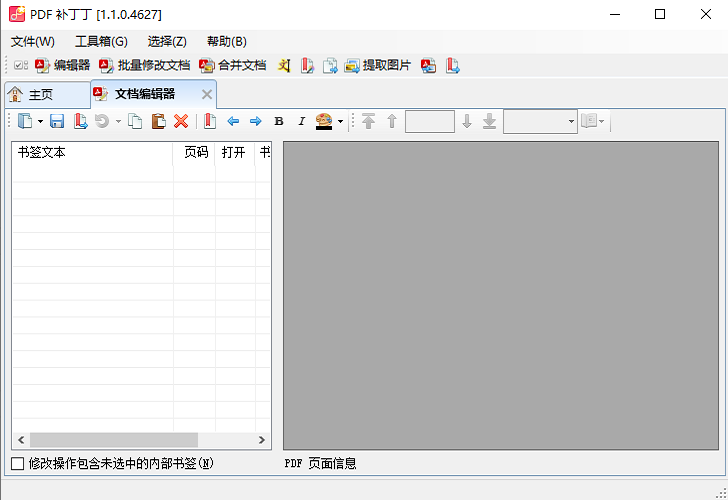Click the copy icon in editor toolbar
Viewport: 728px width, 500px height.
(x=135, y=121)
